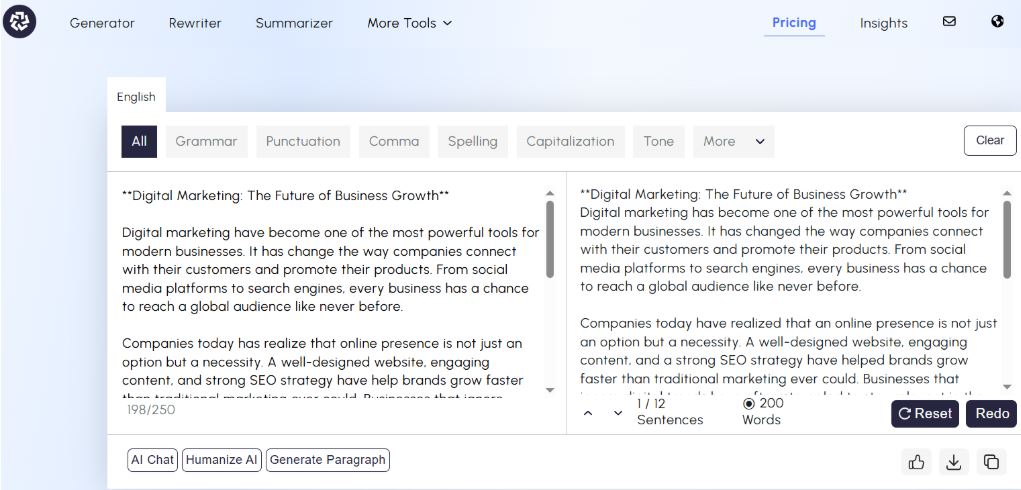This screenshot has height=490, width=1021.
Task: Copy the corrected output text
Action: 991,461
